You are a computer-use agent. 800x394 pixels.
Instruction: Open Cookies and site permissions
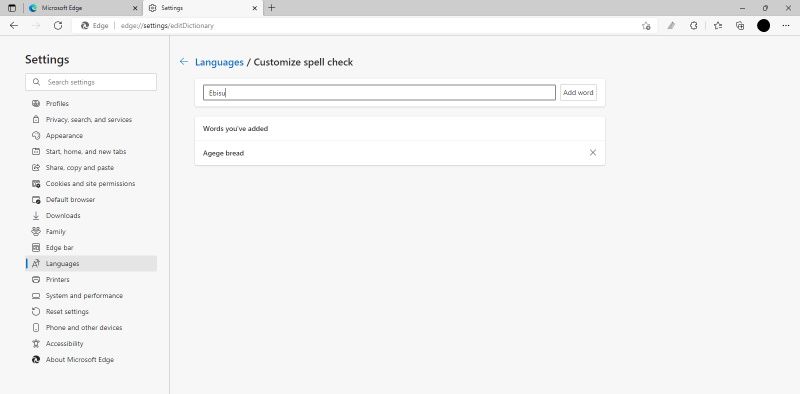91,184
